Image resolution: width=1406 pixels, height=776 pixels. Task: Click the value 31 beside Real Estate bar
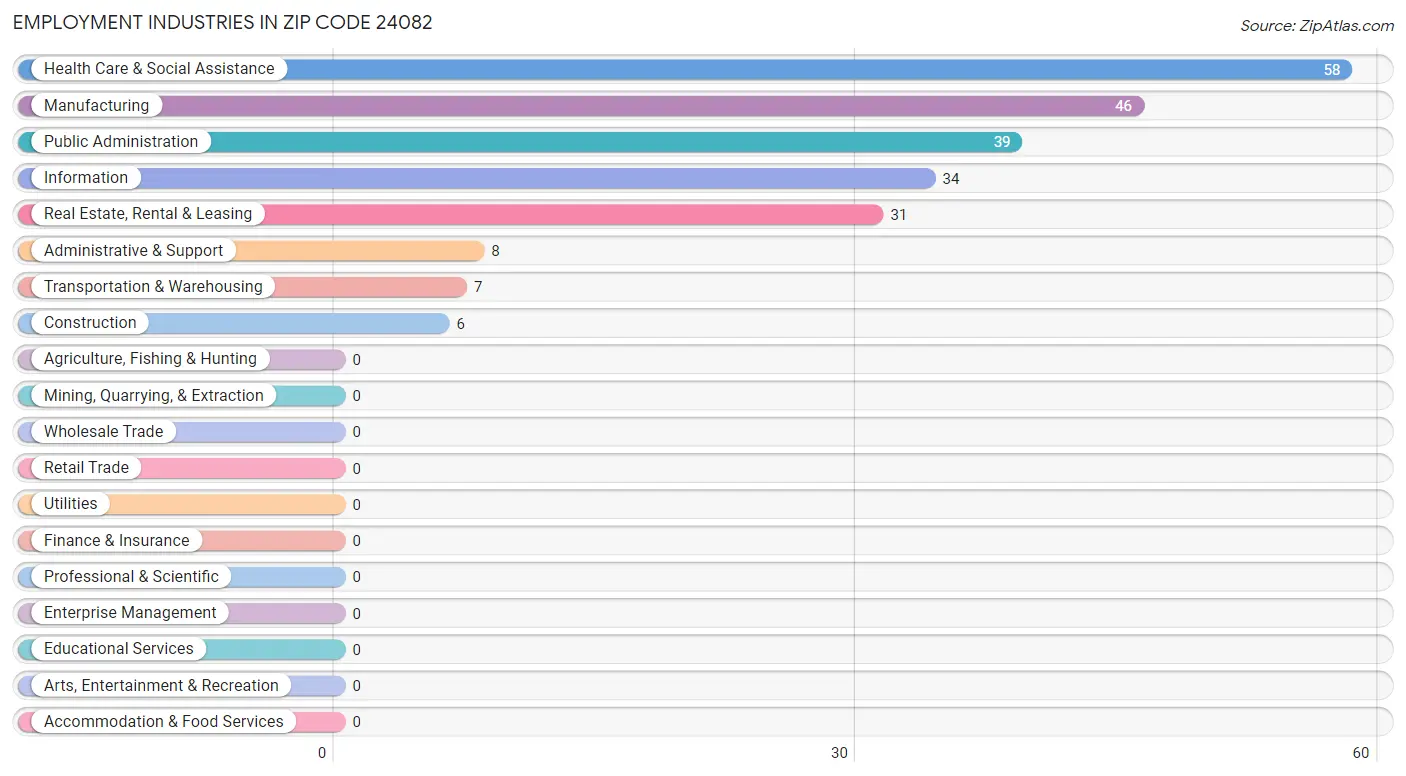898,215
